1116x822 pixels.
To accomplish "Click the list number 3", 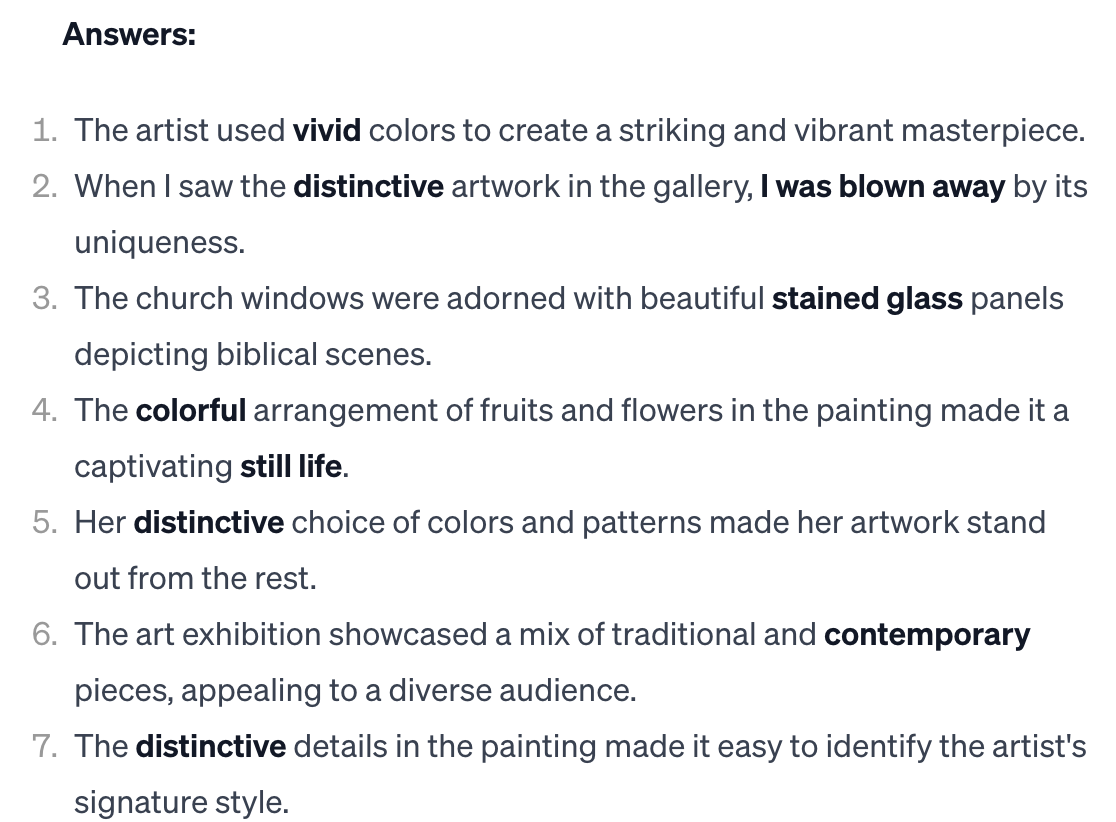I will pyautogui.click(x=44, y=299).
